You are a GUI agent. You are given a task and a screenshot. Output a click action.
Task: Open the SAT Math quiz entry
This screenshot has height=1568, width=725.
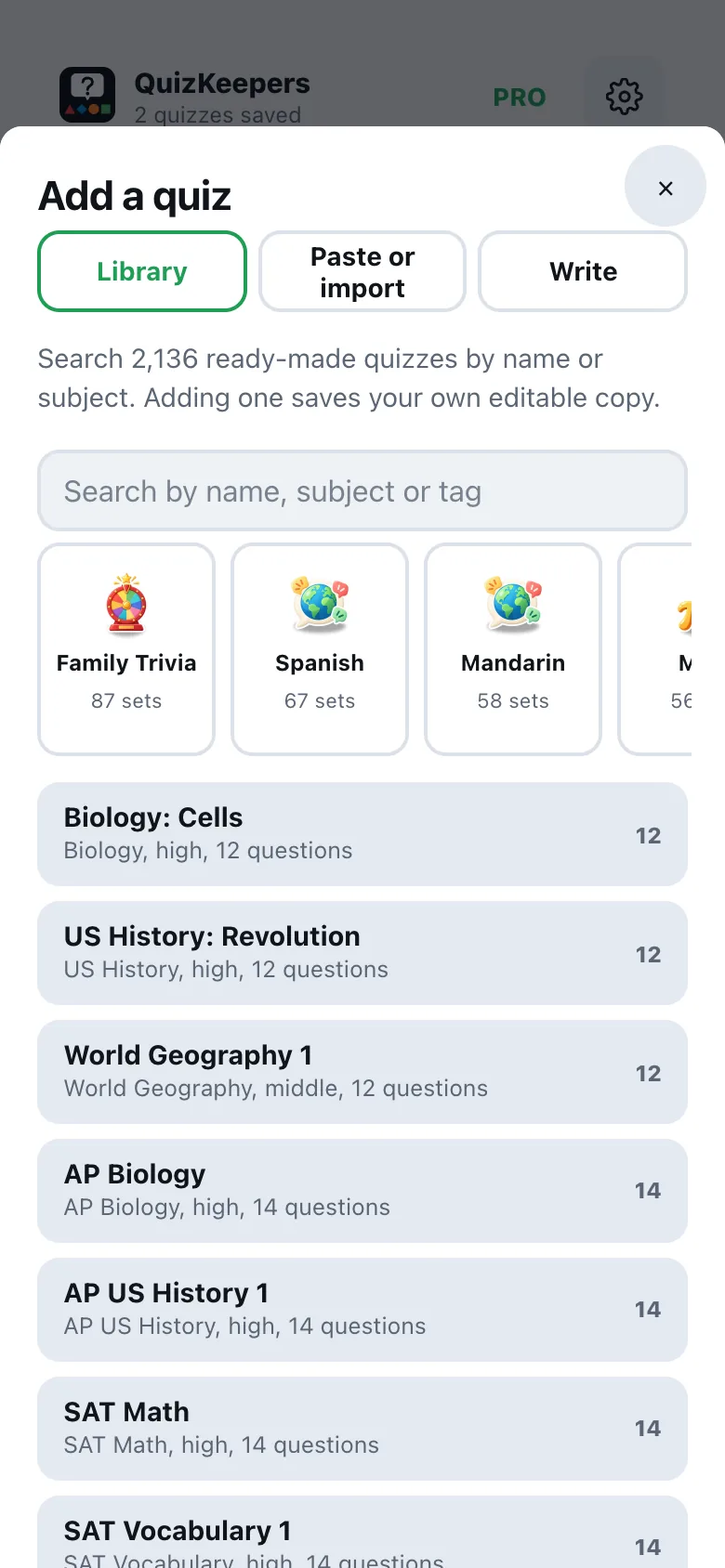362,1429
